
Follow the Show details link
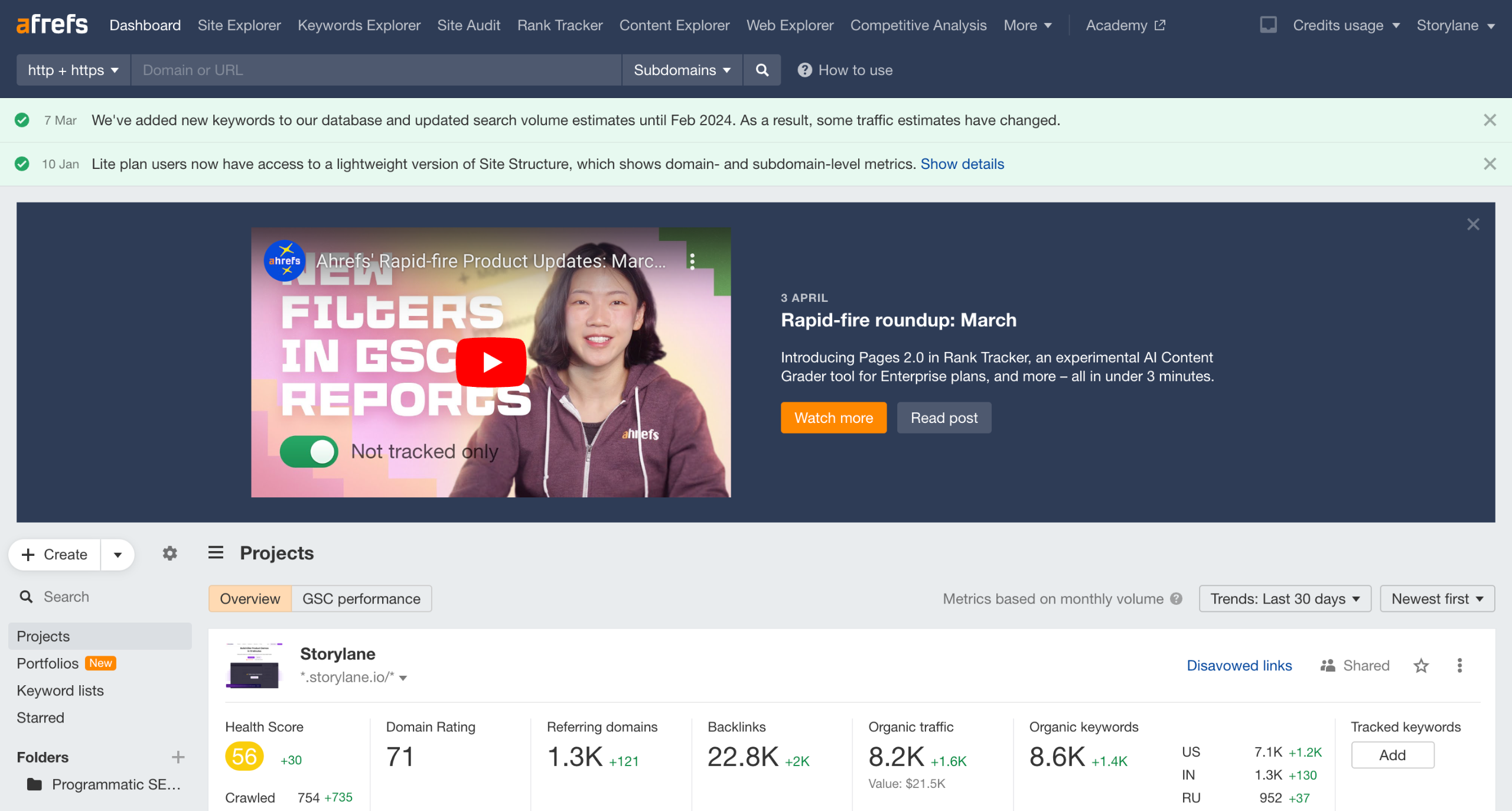click(962, 164)
